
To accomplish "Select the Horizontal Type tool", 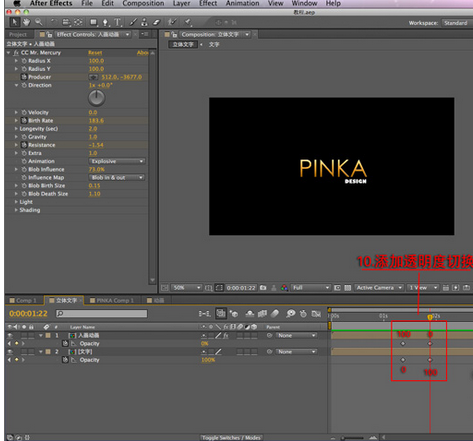I will (x=117, y=22).
